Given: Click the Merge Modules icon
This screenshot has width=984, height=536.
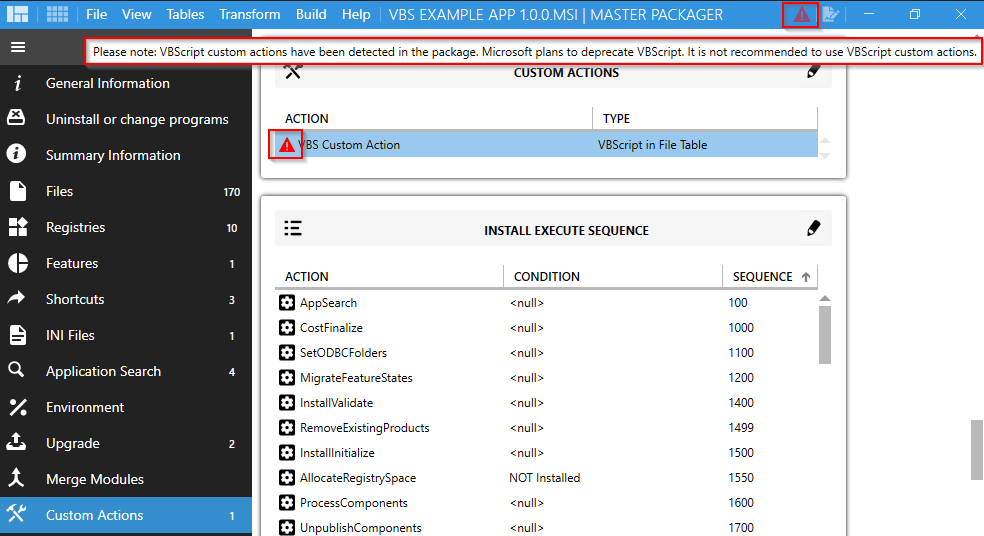Looking at the screenshot, I should point(16,478).
